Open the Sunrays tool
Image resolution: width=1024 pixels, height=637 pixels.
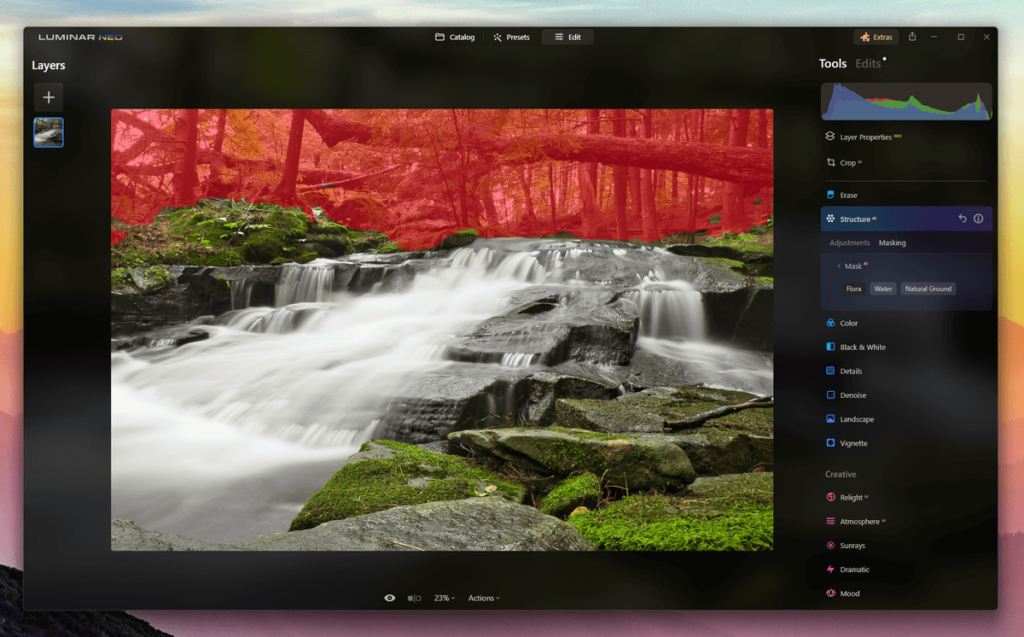pyautogui.click(x=852, y=546)
